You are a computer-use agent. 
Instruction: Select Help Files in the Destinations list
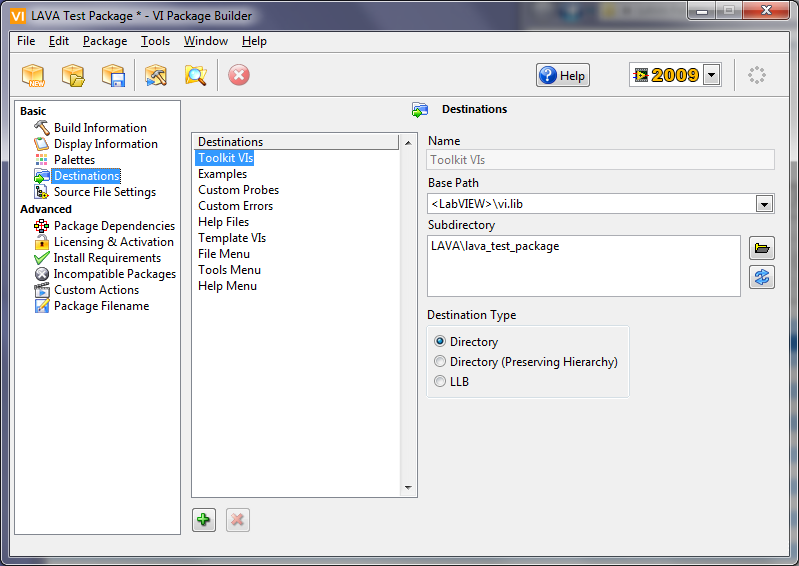[x=223, y=222]
